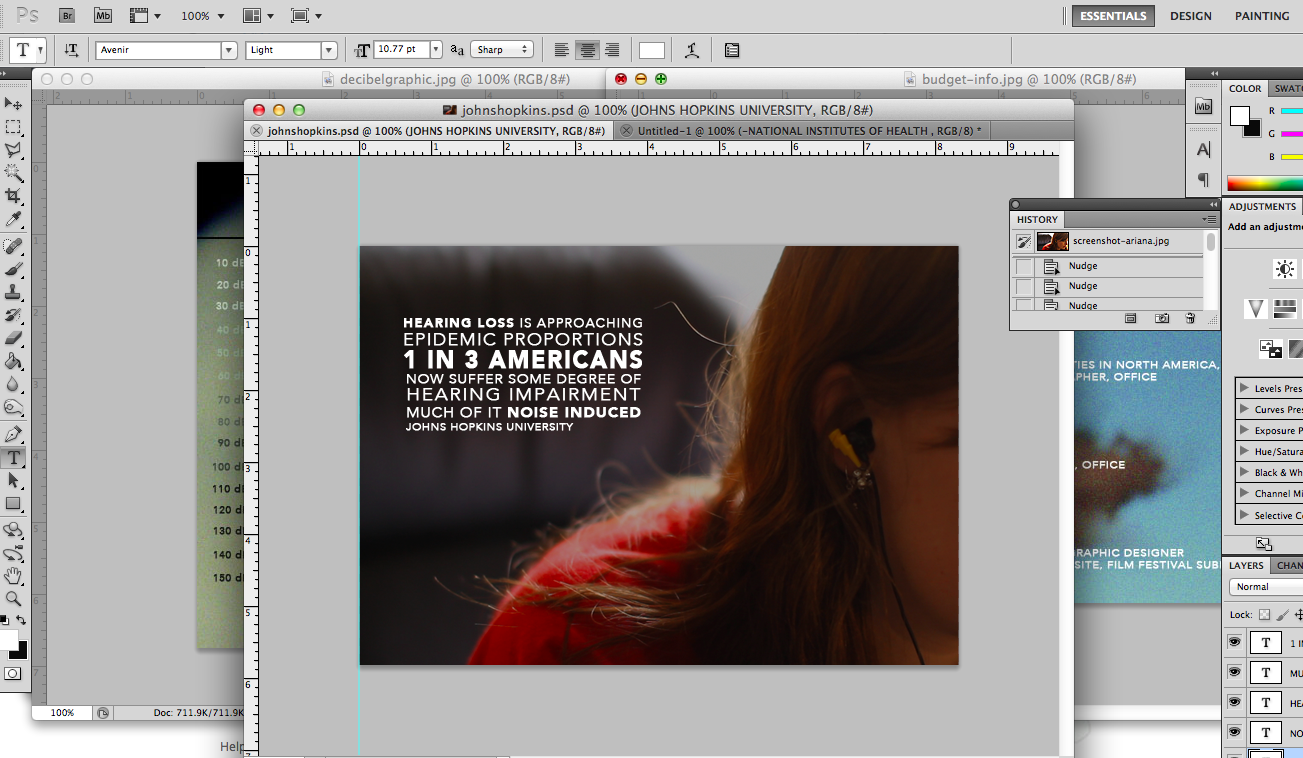This screenshot has height=758, width=1303.
Task: Select the History panel tab
Action: (1037, 220)
